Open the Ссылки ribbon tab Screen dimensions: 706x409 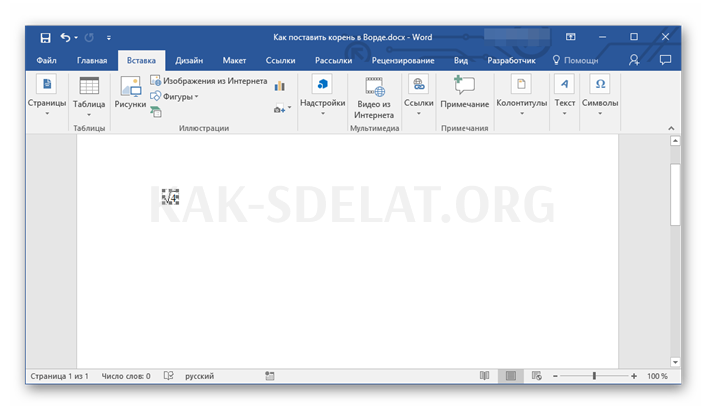point(281,60)
